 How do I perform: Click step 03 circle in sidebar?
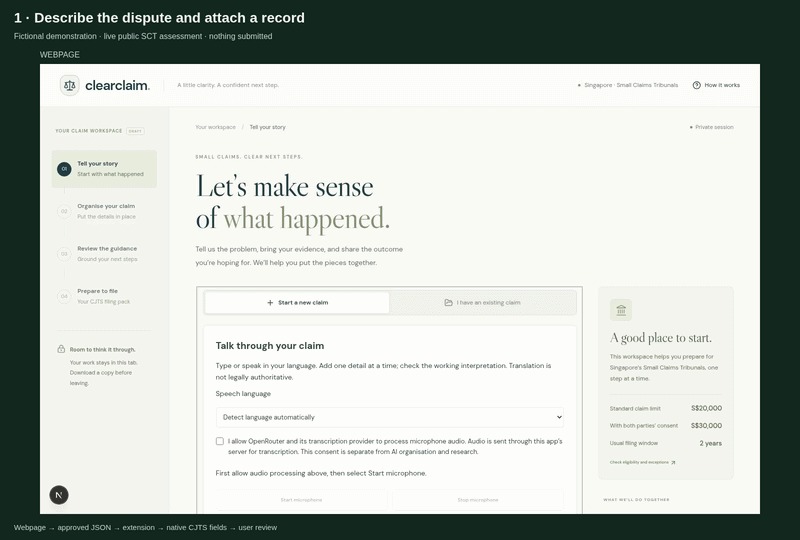click(64, 254)
